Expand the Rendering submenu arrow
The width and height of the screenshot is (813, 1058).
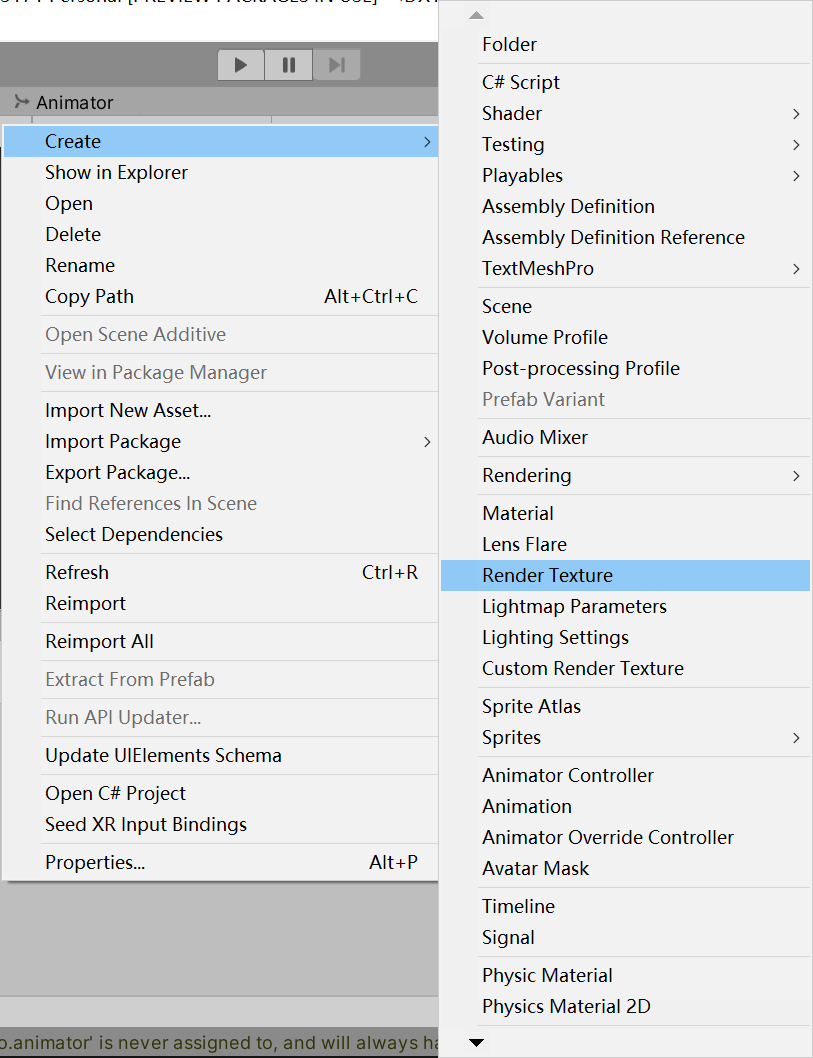point(796,476)
